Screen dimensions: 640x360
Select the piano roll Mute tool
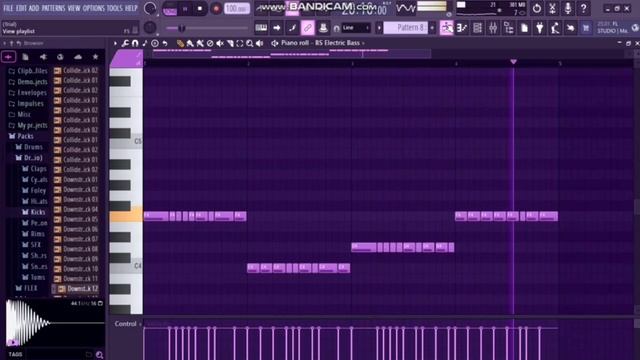tap(220, 43)
